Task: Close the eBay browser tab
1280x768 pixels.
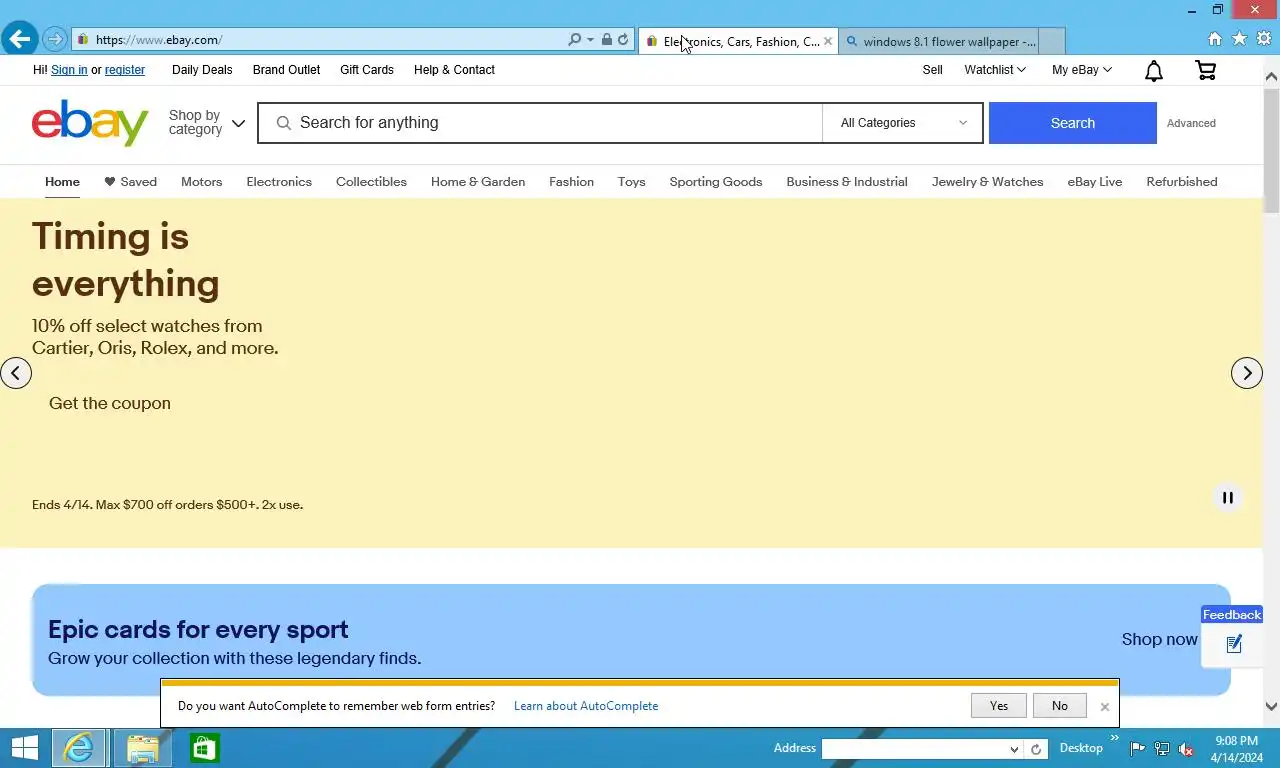Action: point(827,41)
